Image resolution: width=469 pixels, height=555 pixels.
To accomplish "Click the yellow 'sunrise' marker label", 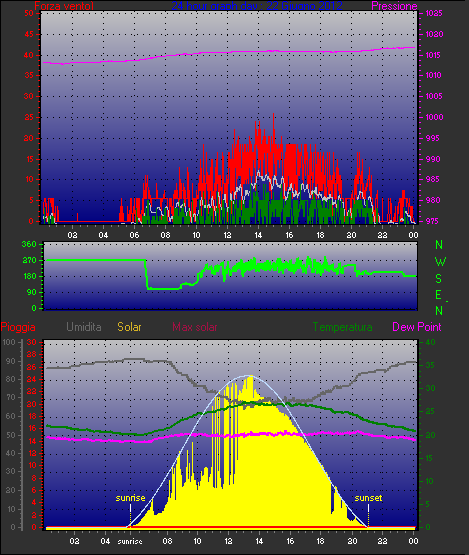I will (130, 498).
